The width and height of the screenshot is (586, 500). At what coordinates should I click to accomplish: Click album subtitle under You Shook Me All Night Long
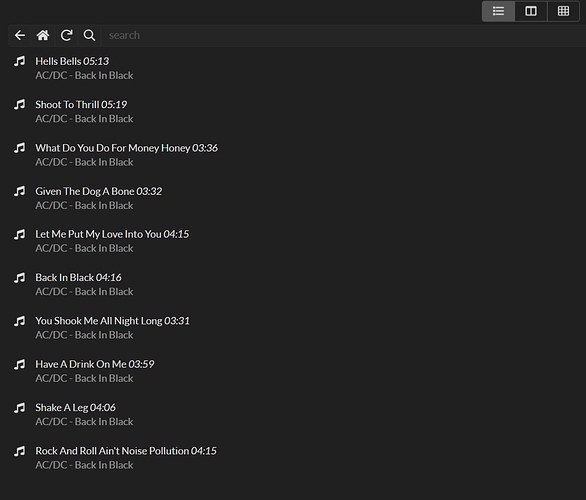click(x=84, y=335)
